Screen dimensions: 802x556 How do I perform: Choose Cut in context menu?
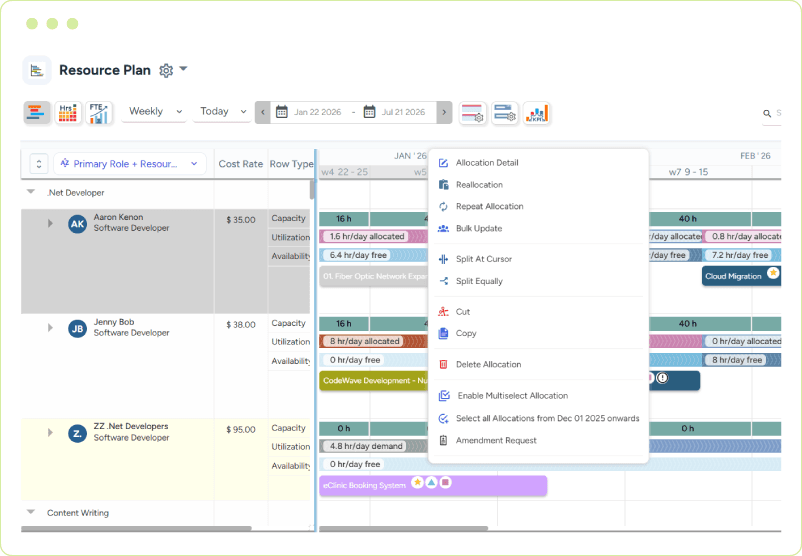tap(538, 312)
